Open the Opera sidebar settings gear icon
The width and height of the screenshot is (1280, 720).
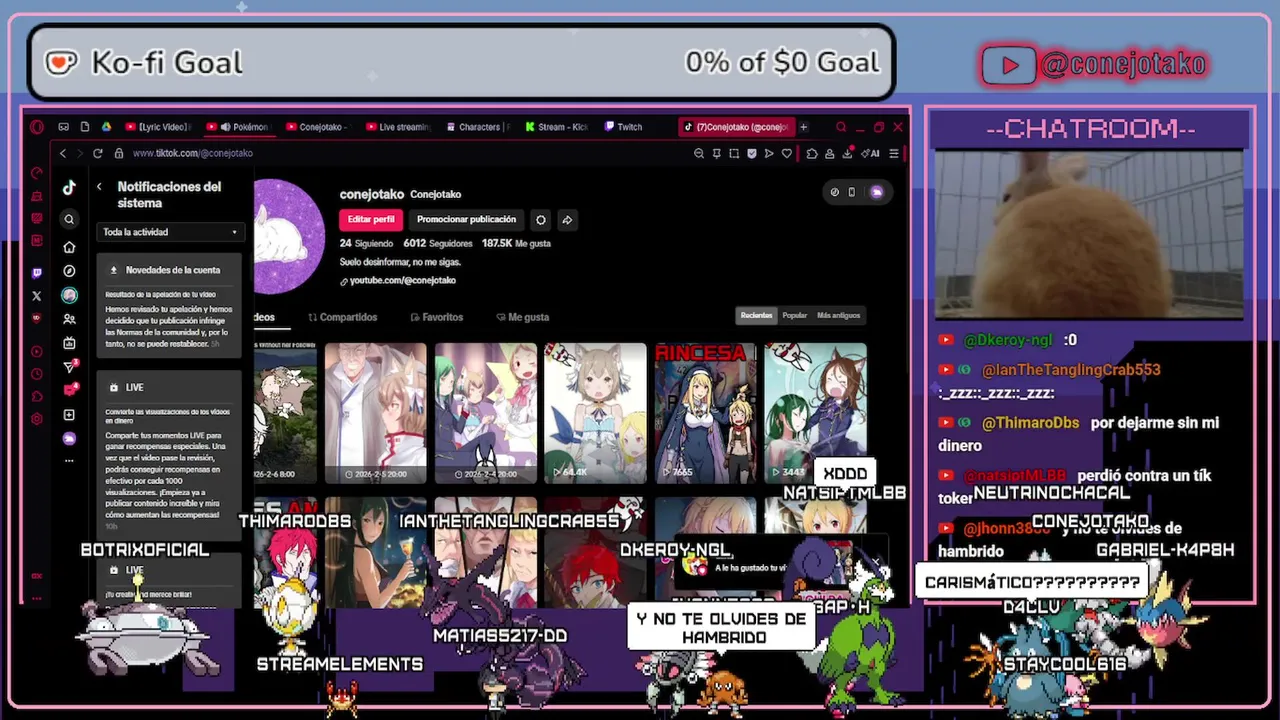point(37,418)
